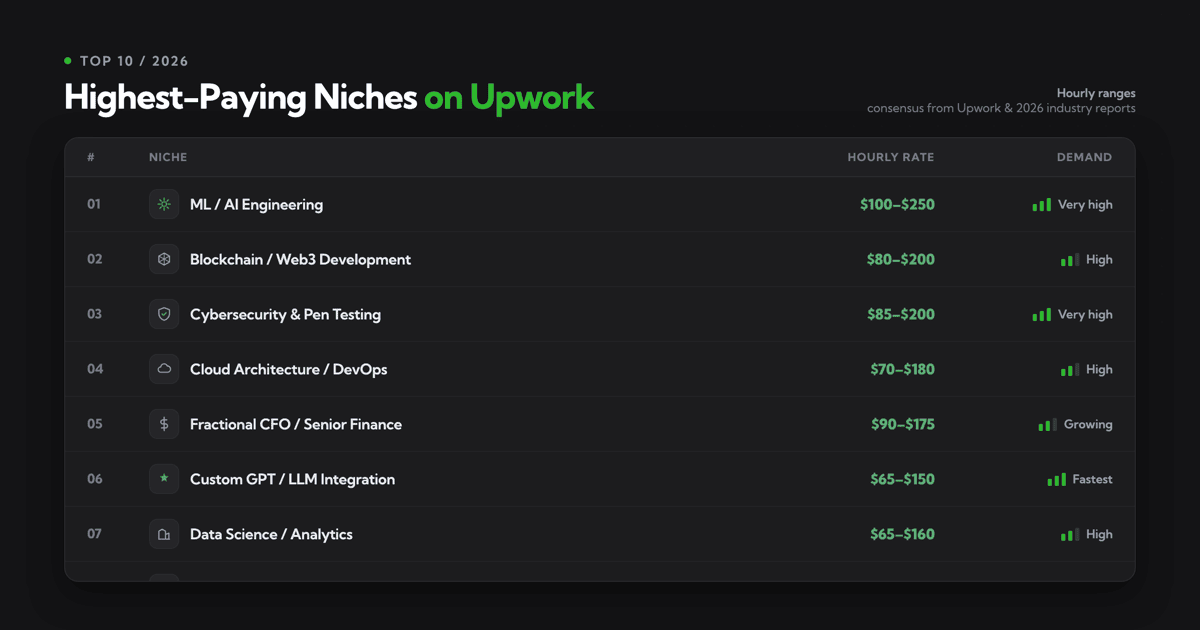Image resolution: width=1200 pixels, height=630 pixels.
Task: Click the $65–$150 hourly rate
Action: click(x=902, y=479)
